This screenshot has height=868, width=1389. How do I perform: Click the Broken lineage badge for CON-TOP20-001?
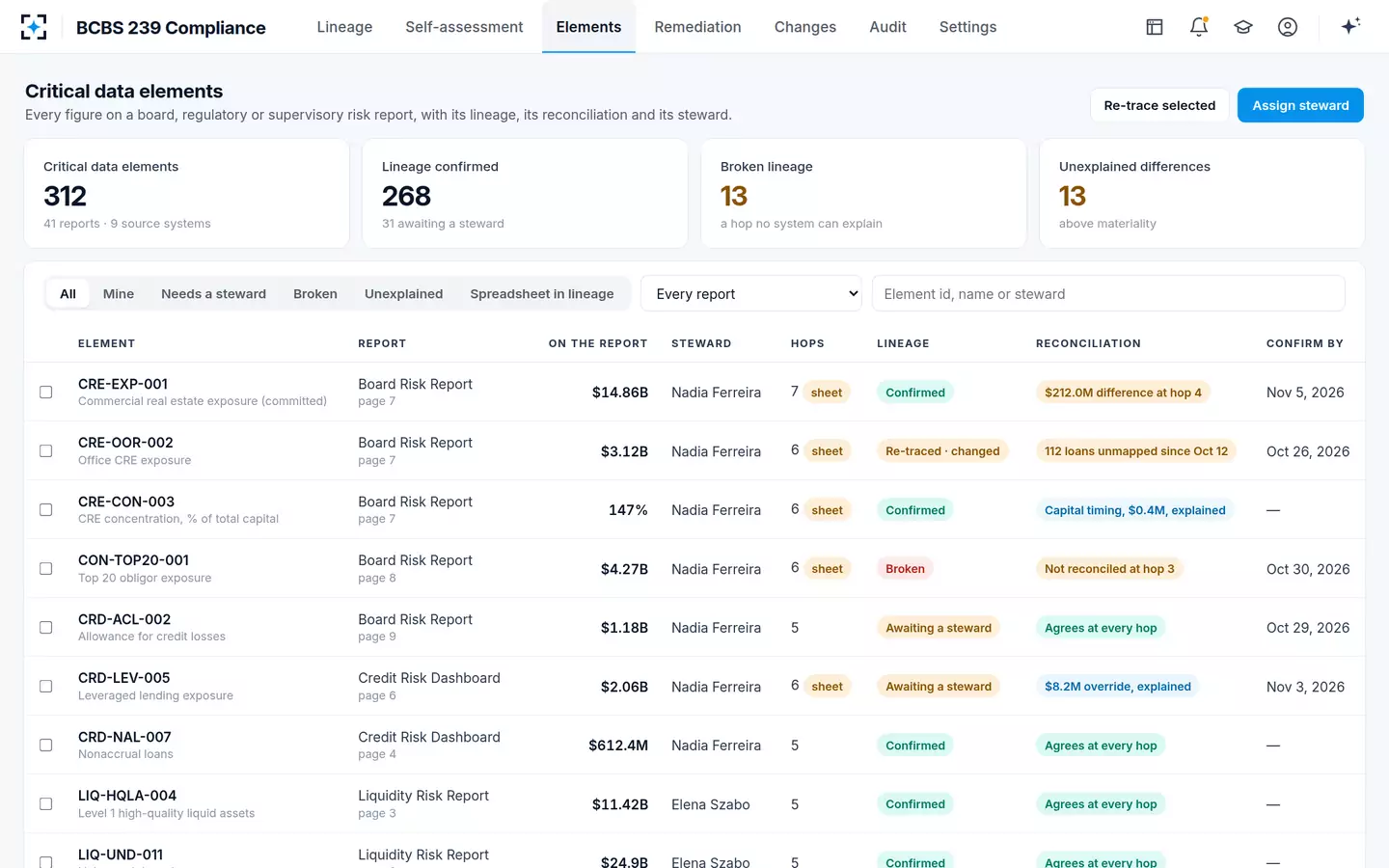[x=905, y=568]
